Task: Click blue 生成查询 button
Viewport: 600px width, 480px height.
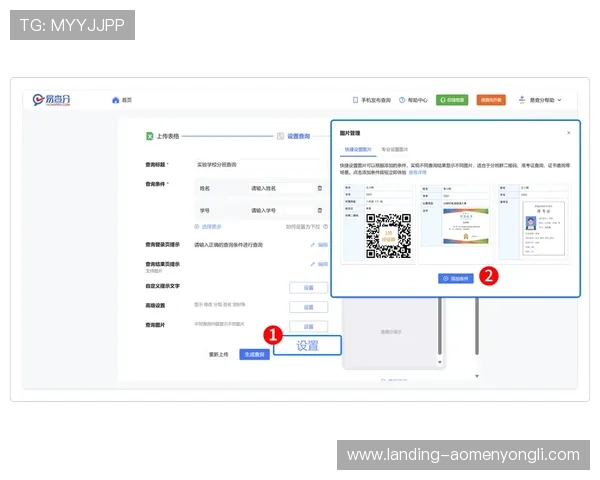Action: (x=254, y=354)
